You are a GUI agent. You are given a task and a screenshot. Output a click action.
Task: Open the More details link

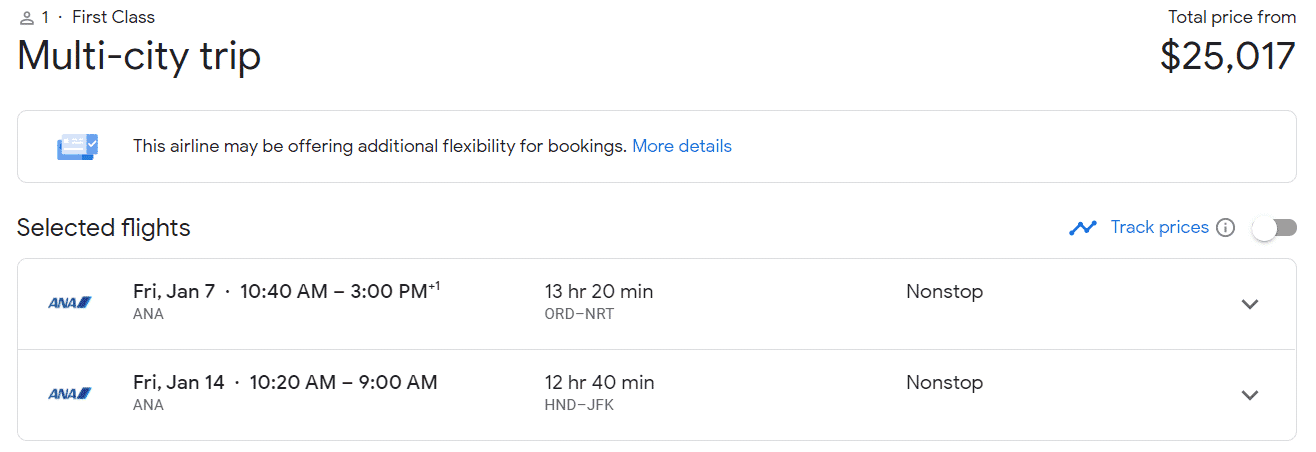coord(682,146)
